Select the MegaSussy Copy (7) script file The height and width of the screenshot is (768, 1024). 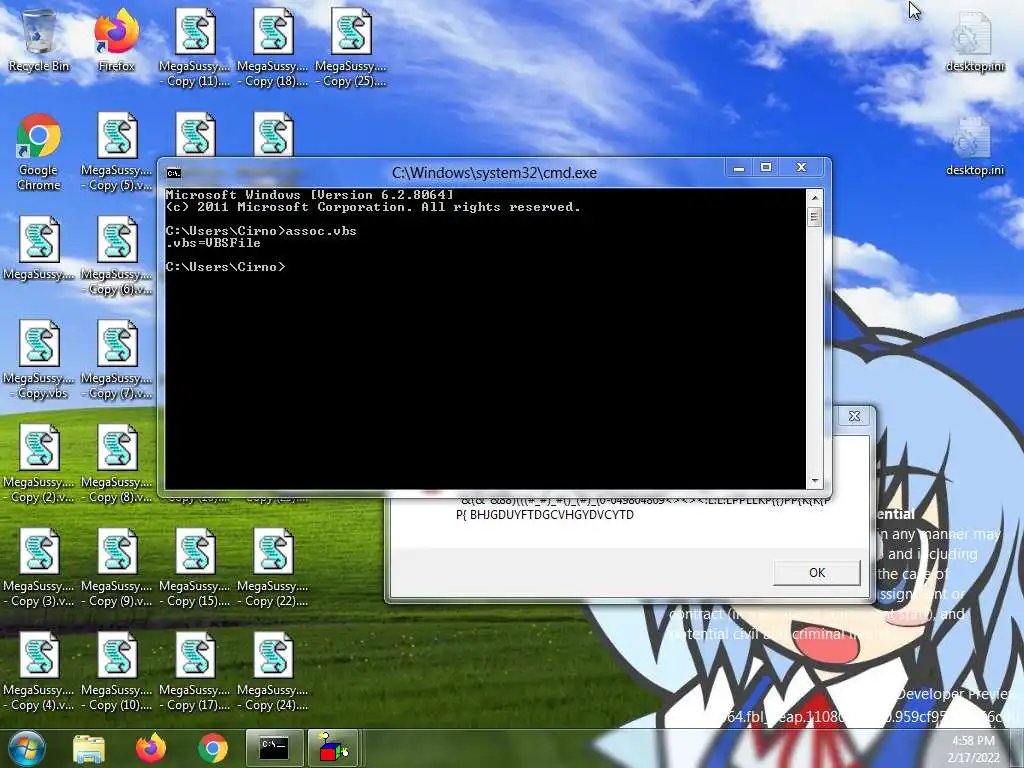117,359
